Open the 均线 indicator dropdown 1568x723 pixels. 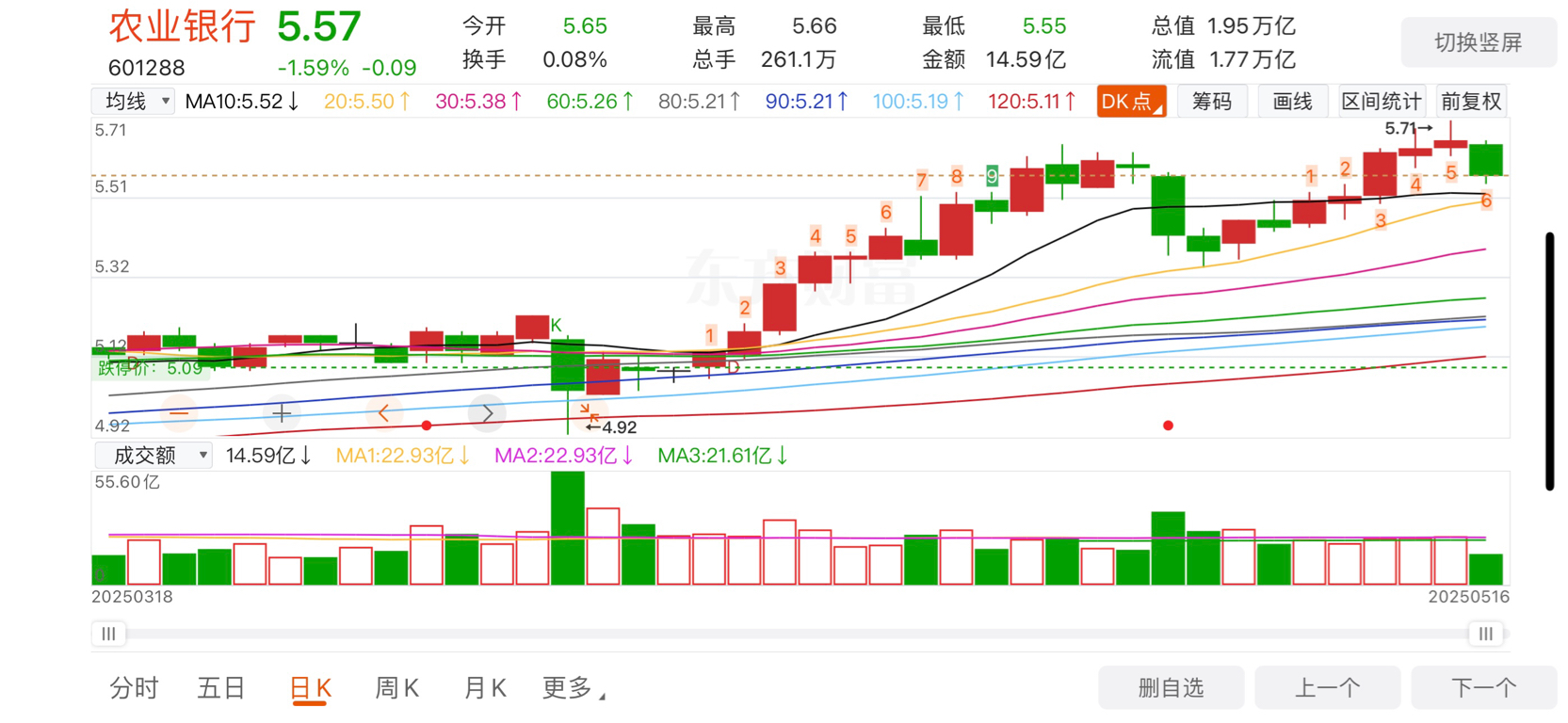coord(133,101)
